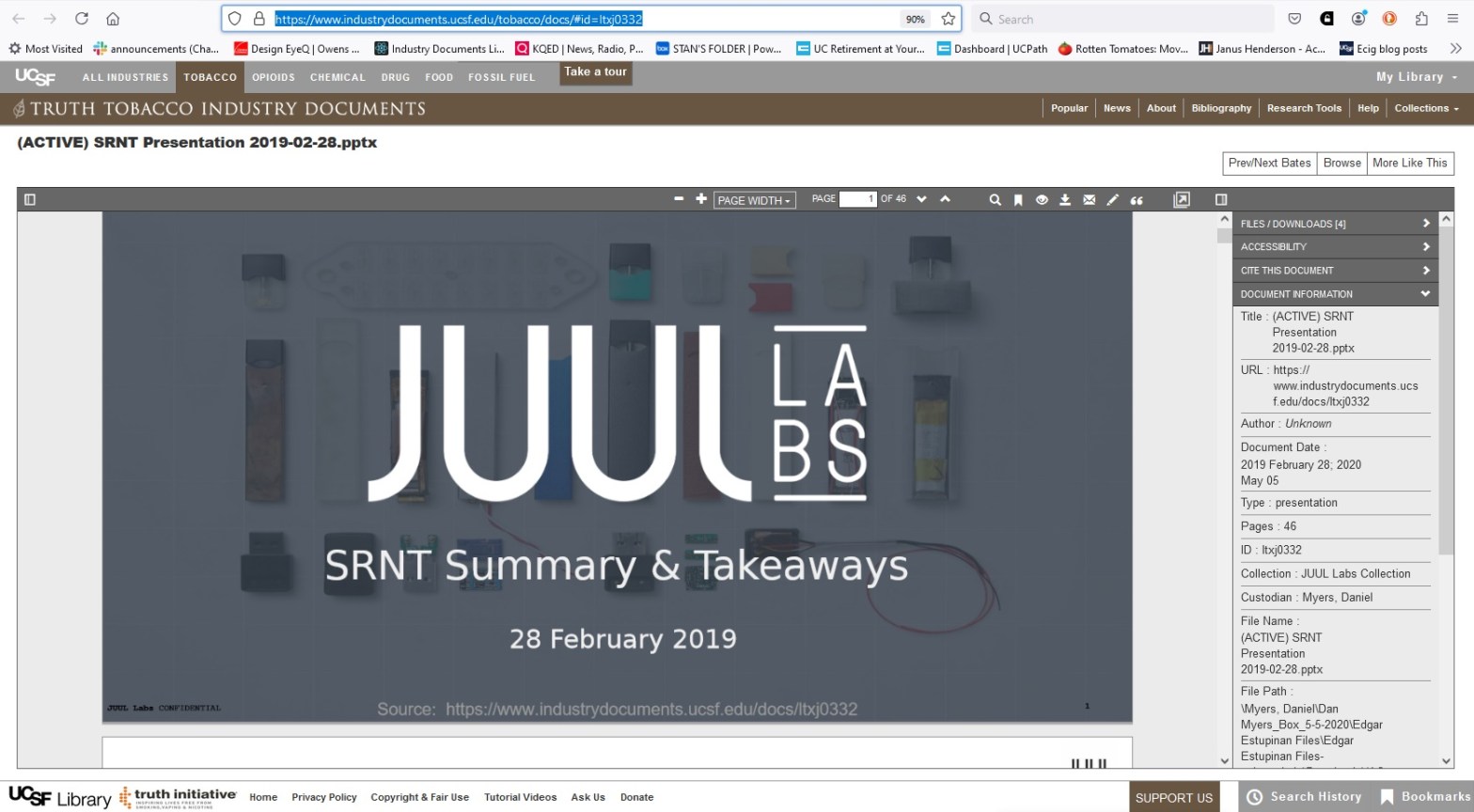This screenshot has width=1474, height=812.
Task: Switch to the Opioids industry tab
Action: pyautogui.click(x=273, y=77)
